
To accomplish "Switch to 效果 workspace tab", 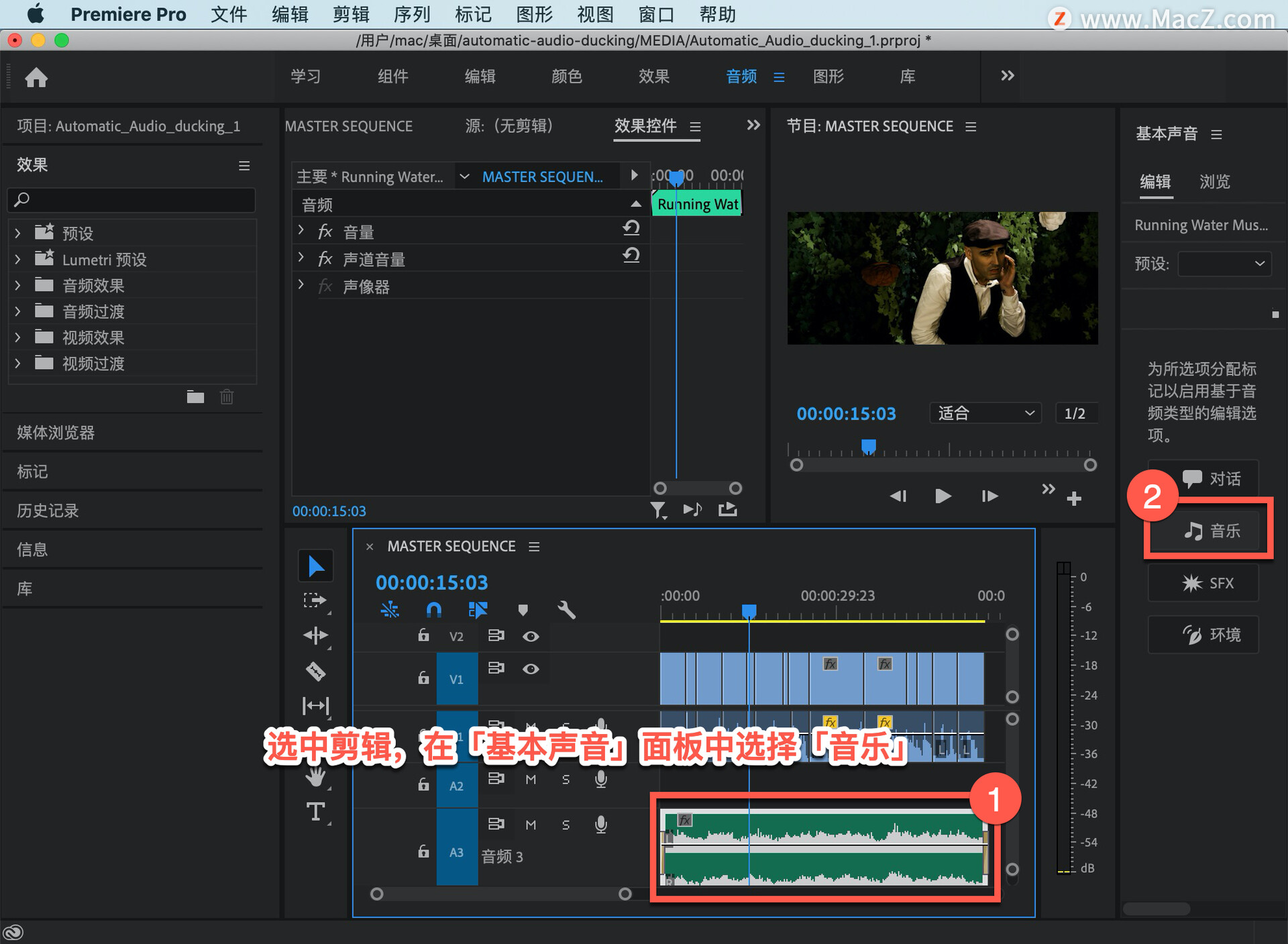I will point(654,76).
